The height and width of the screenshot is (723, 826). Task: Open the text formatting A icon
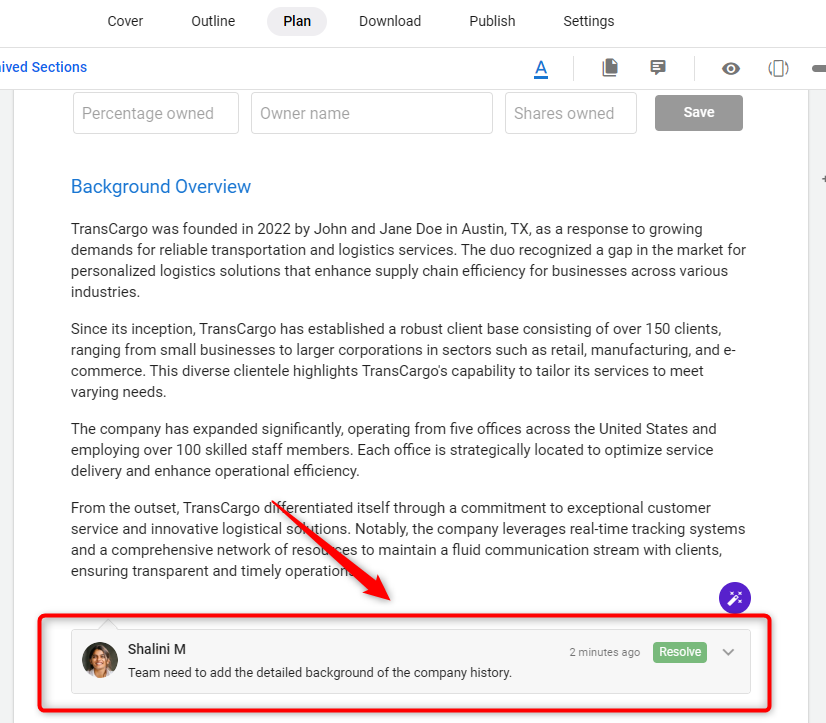(540, 69)
